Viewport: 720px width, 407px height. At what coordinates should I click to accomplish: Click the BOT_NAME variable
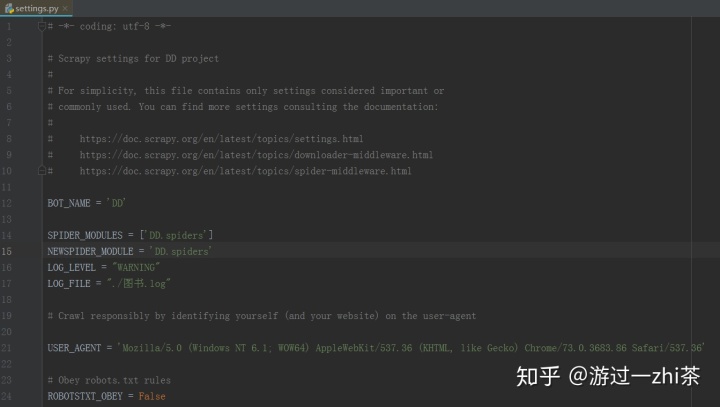click(x=69, y=203)
